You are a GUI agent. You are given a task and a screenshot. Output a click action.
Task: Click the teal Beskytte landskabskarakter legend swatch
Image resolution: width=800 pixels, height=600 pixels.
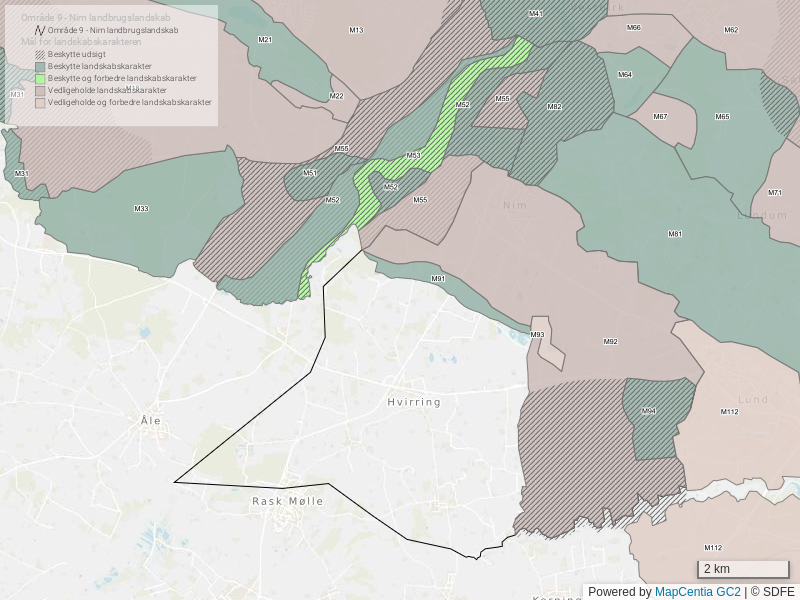(40, 66)
